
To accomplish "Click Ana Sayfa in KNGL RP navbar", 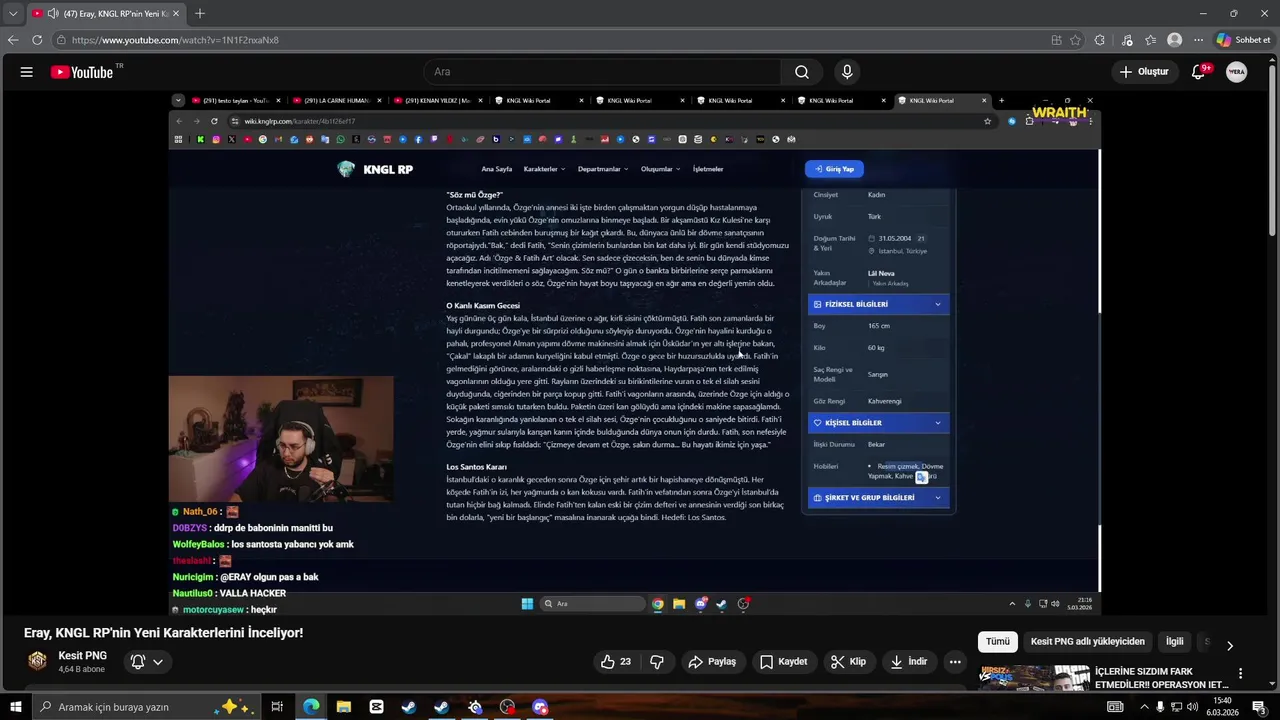I will (x=496, y=169).
